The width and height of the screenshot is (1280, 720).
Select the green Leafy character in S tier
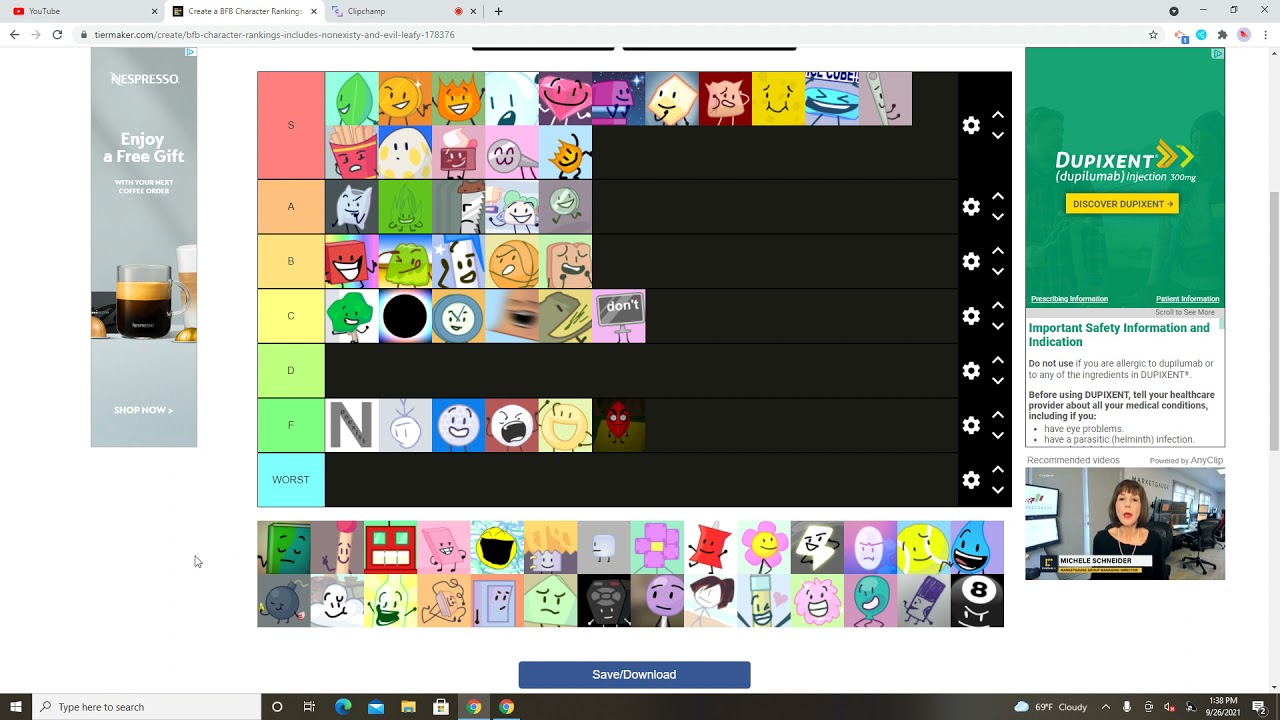(352, 98)
